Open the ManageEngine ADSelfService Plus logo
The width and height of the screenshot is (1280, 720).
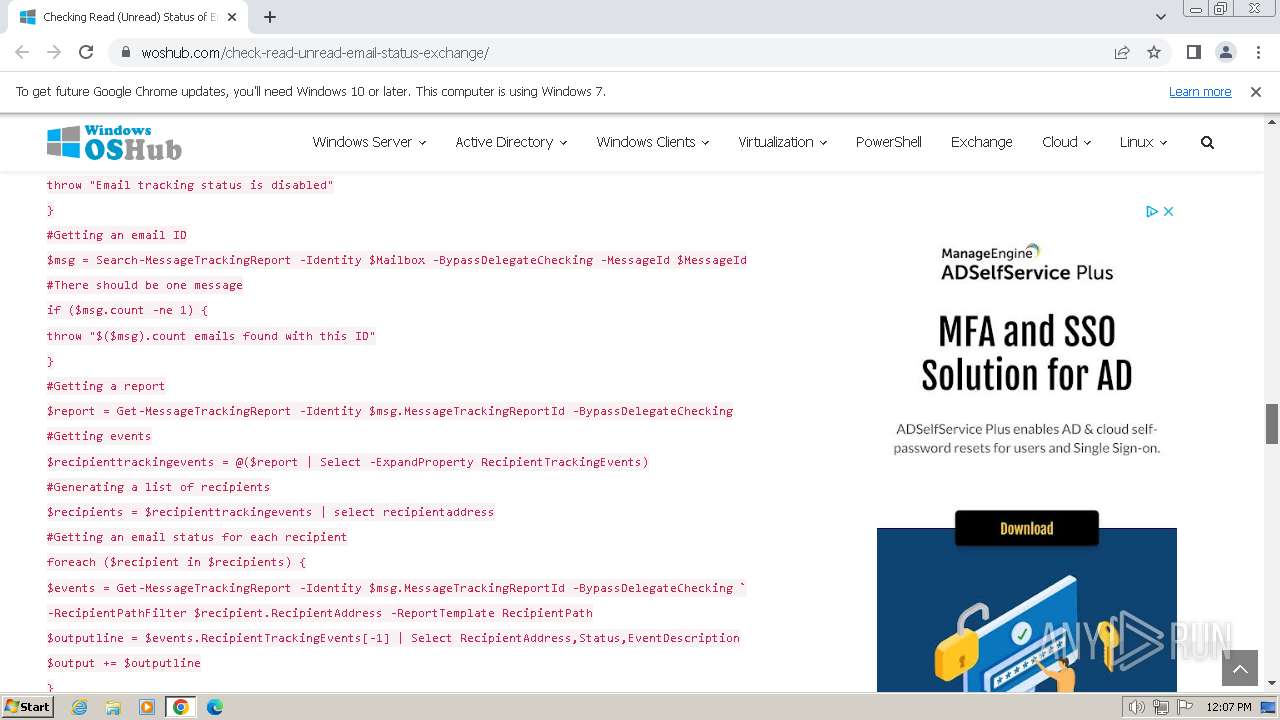1026,262
